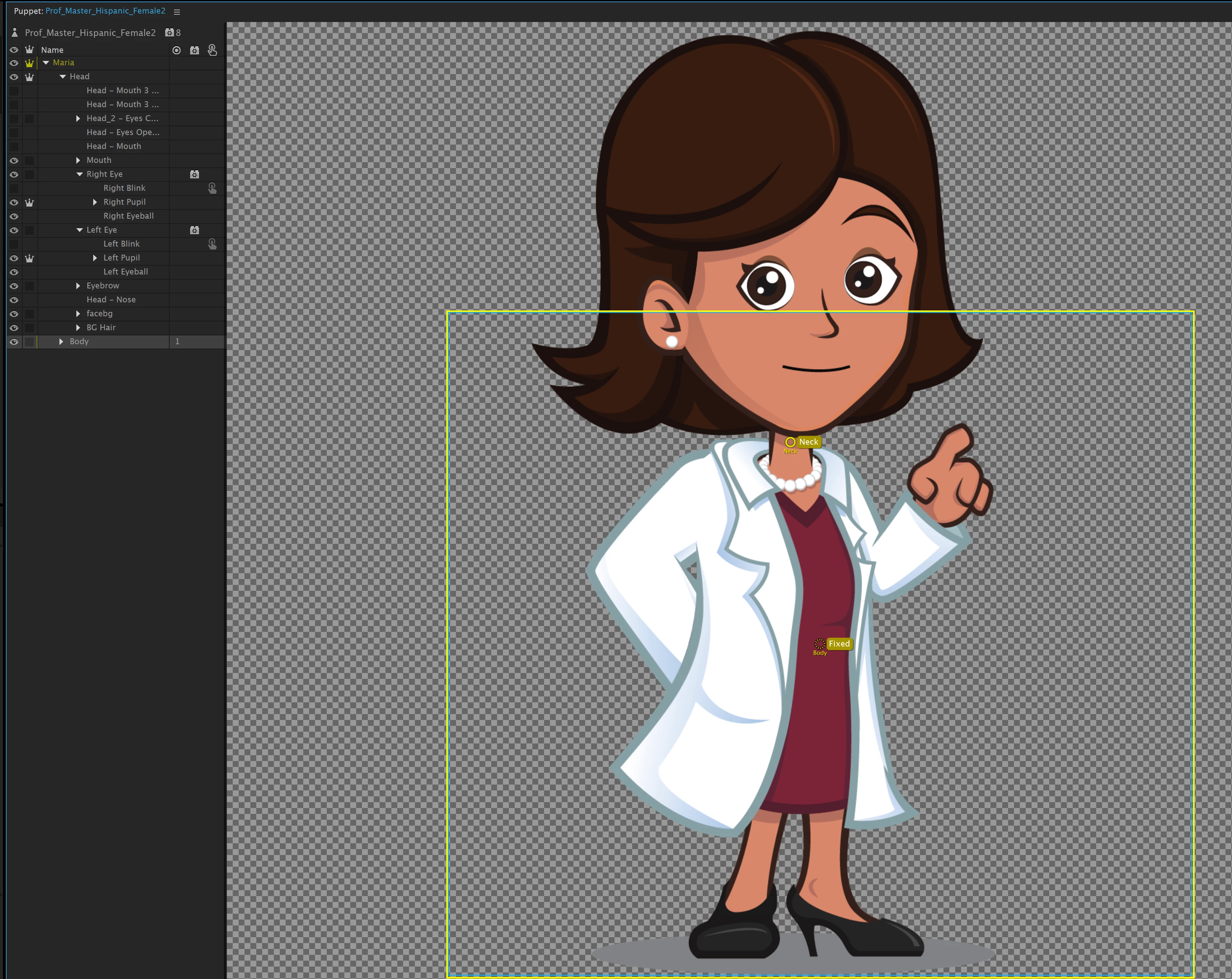Toggle the crown independence icon on Head row
The image size is (1232, 979).
pos(29,77)
